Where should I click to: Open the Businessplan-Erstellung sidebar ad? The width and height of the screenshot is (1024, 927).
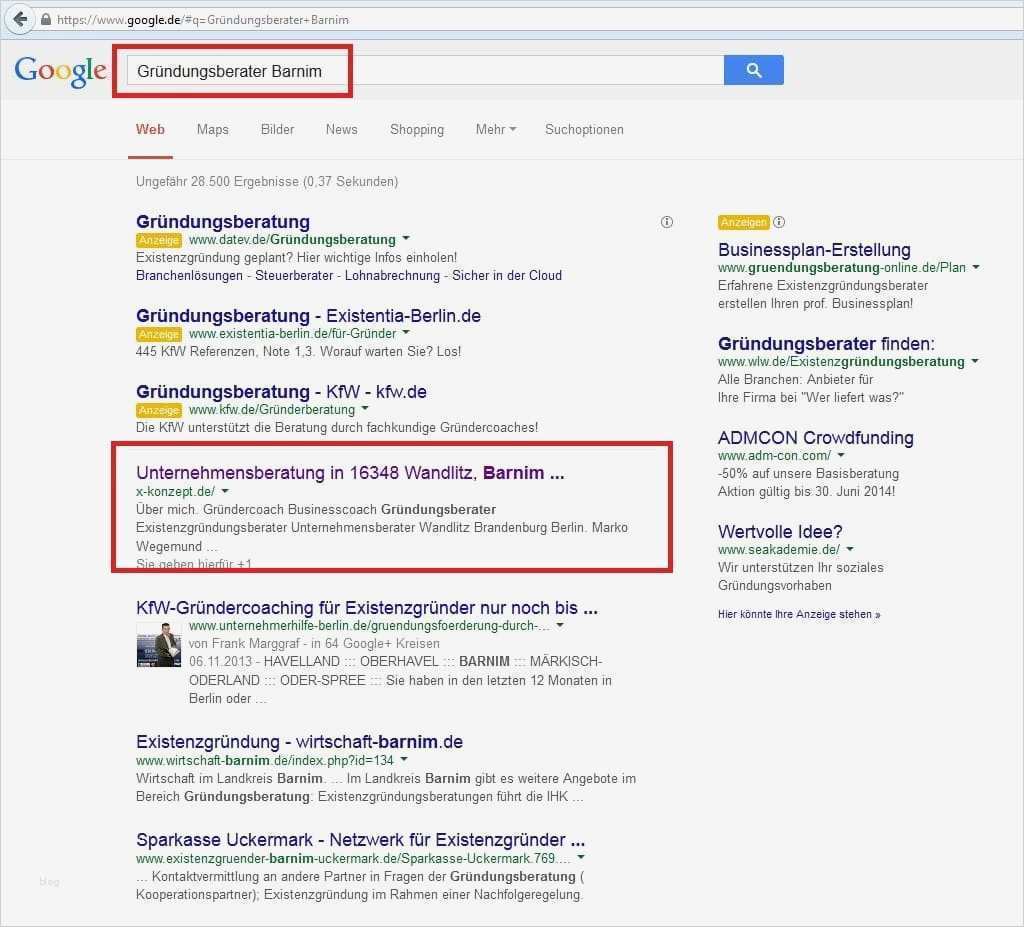coord(814,250)
